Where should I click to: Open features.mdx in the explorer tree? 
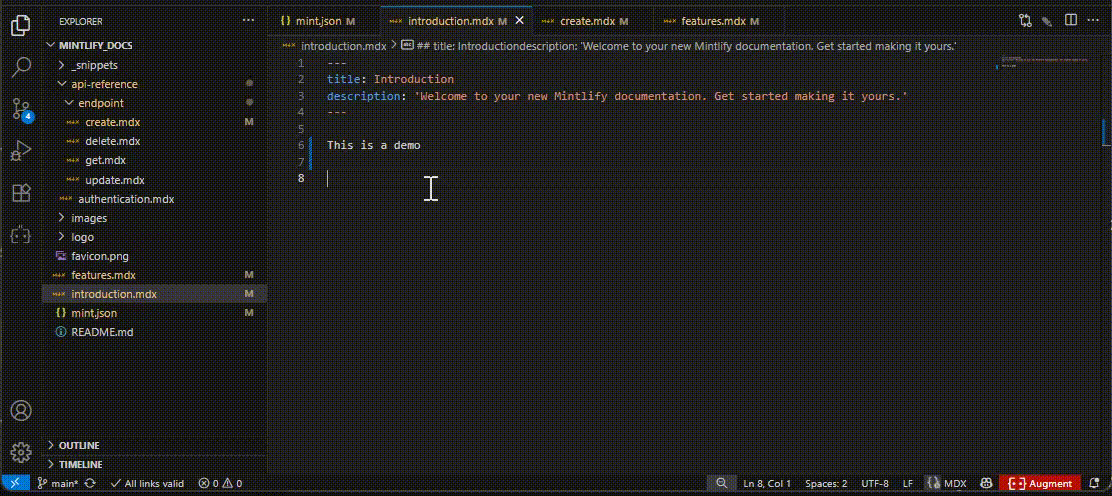pyautogui.click(x=155, y=275)
